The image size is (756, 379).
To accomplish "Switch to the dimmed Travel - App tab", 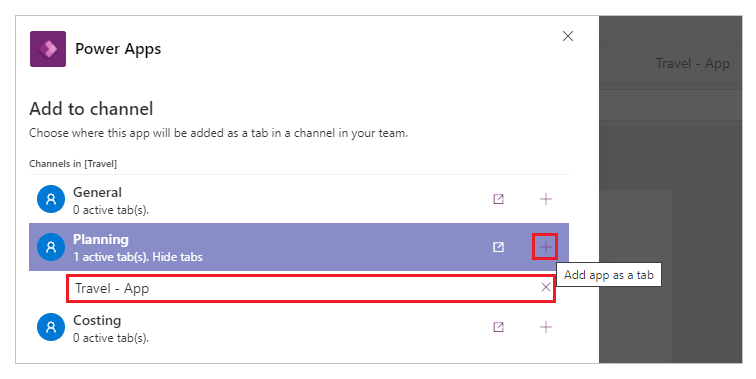I will click(x=692, y=64).
